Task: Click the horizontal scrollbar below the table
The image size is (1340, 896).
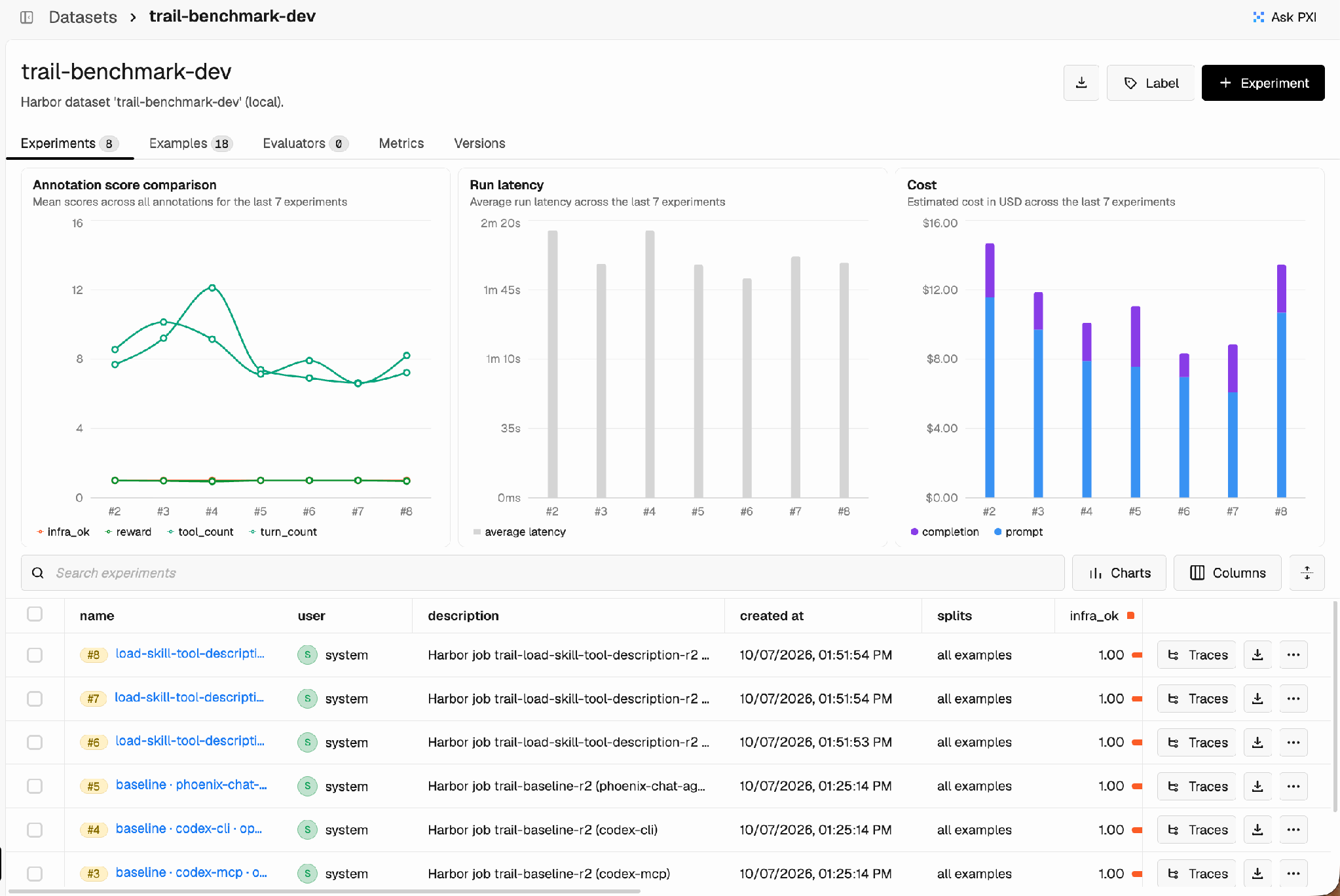Action: tap(324, 891)
